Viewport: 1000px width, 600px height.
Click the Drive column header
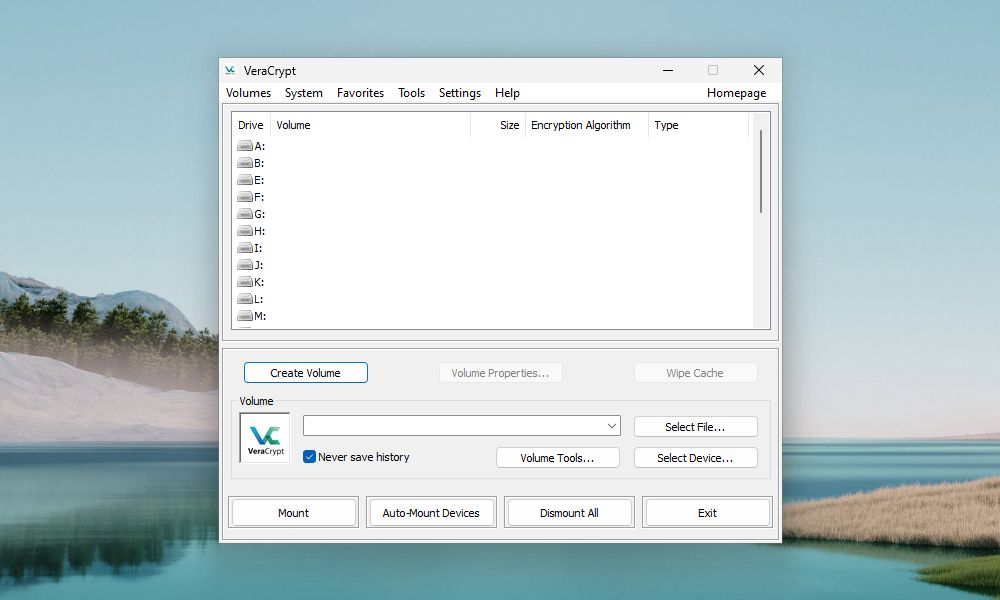(x=251, y=125)
